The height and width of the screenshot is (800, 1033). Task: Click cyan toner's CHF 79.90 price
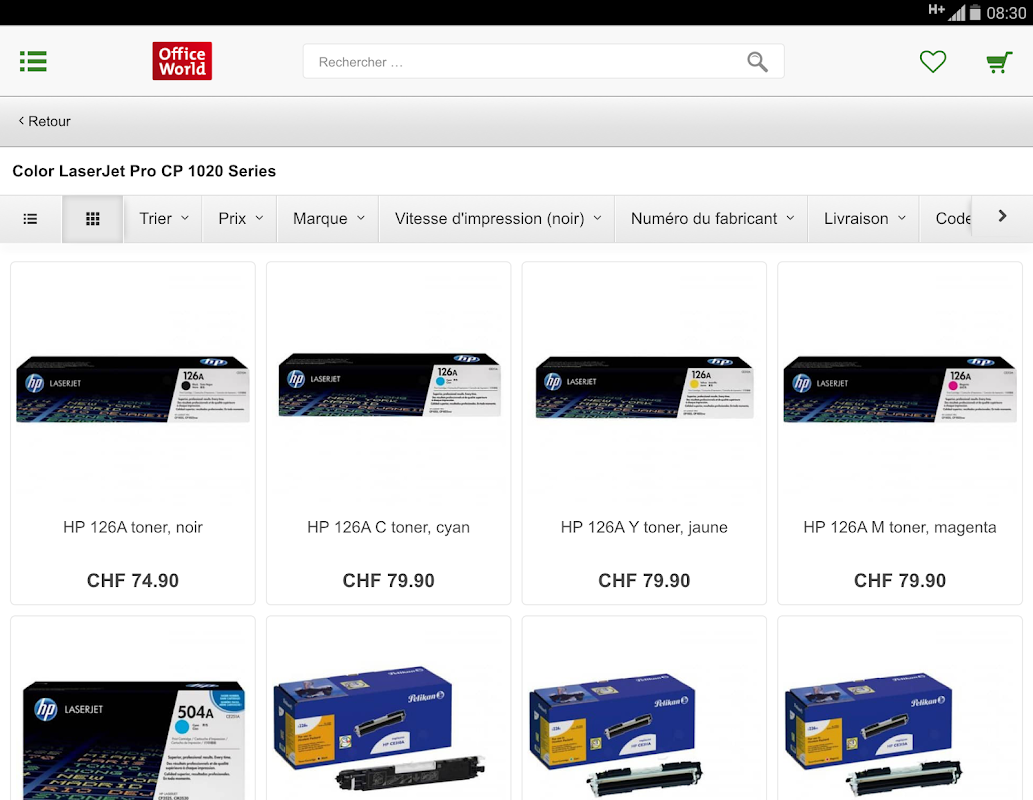(389, 581)
